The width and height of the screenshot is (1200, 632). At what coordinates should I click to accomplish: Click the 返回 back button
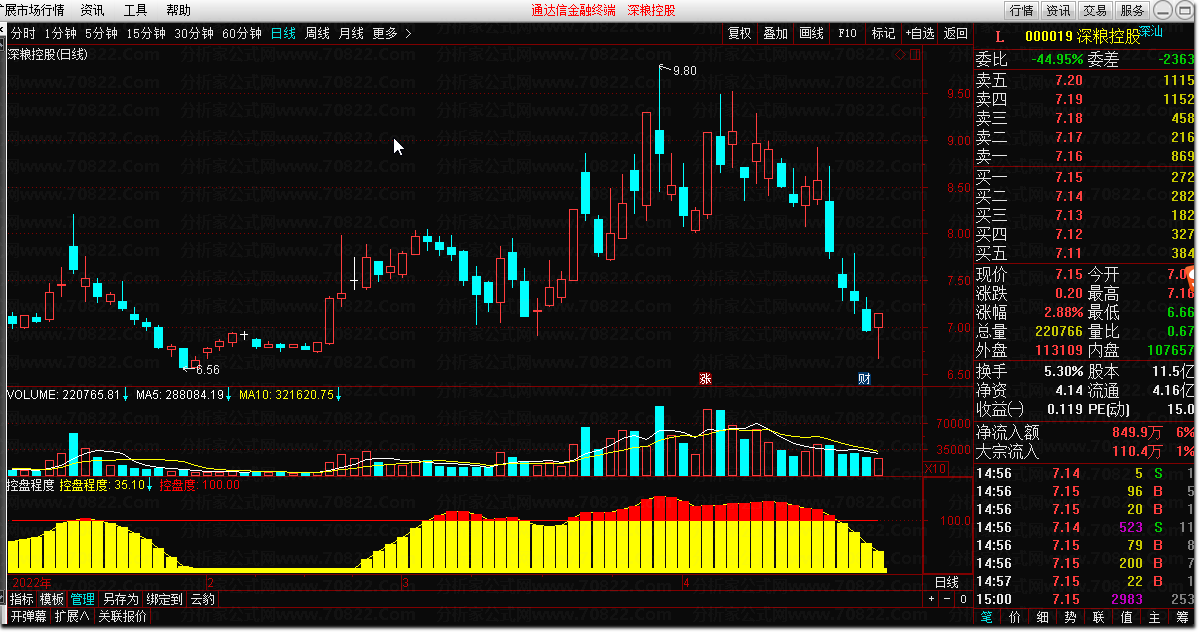(x=956, y=33)
